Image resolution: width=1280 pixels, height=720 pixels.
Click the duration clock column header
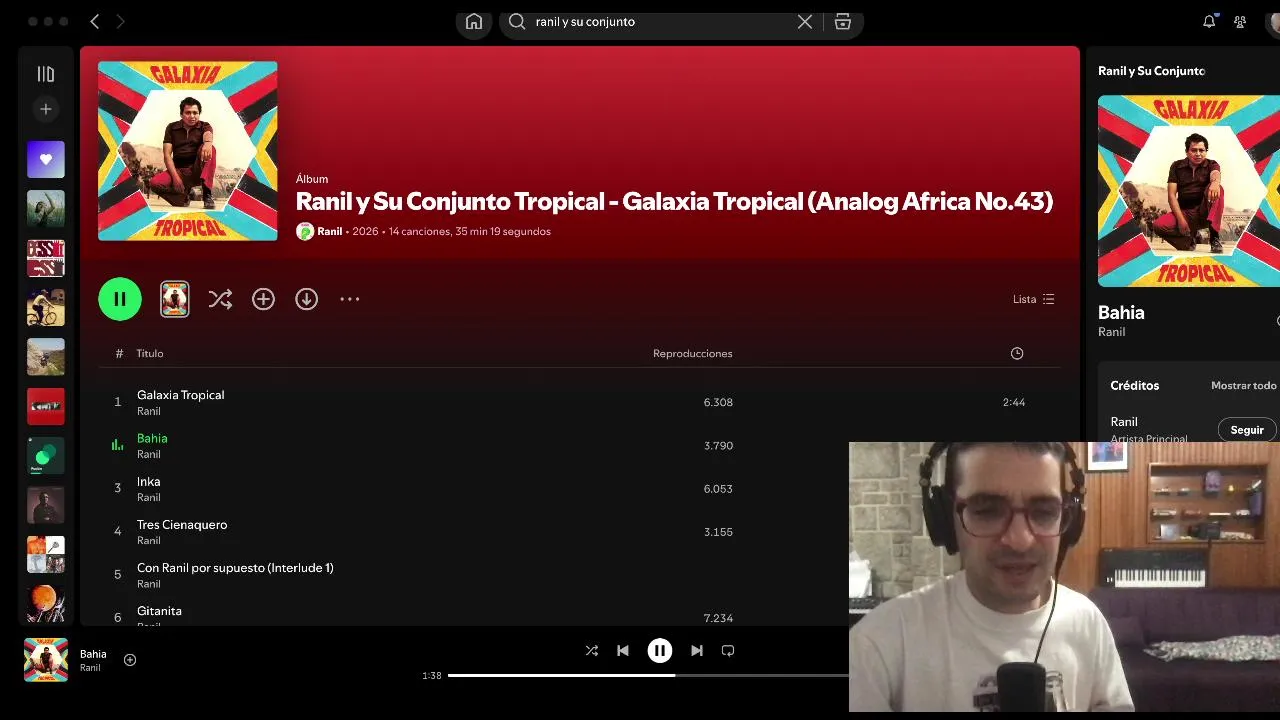coord(1017,353)
